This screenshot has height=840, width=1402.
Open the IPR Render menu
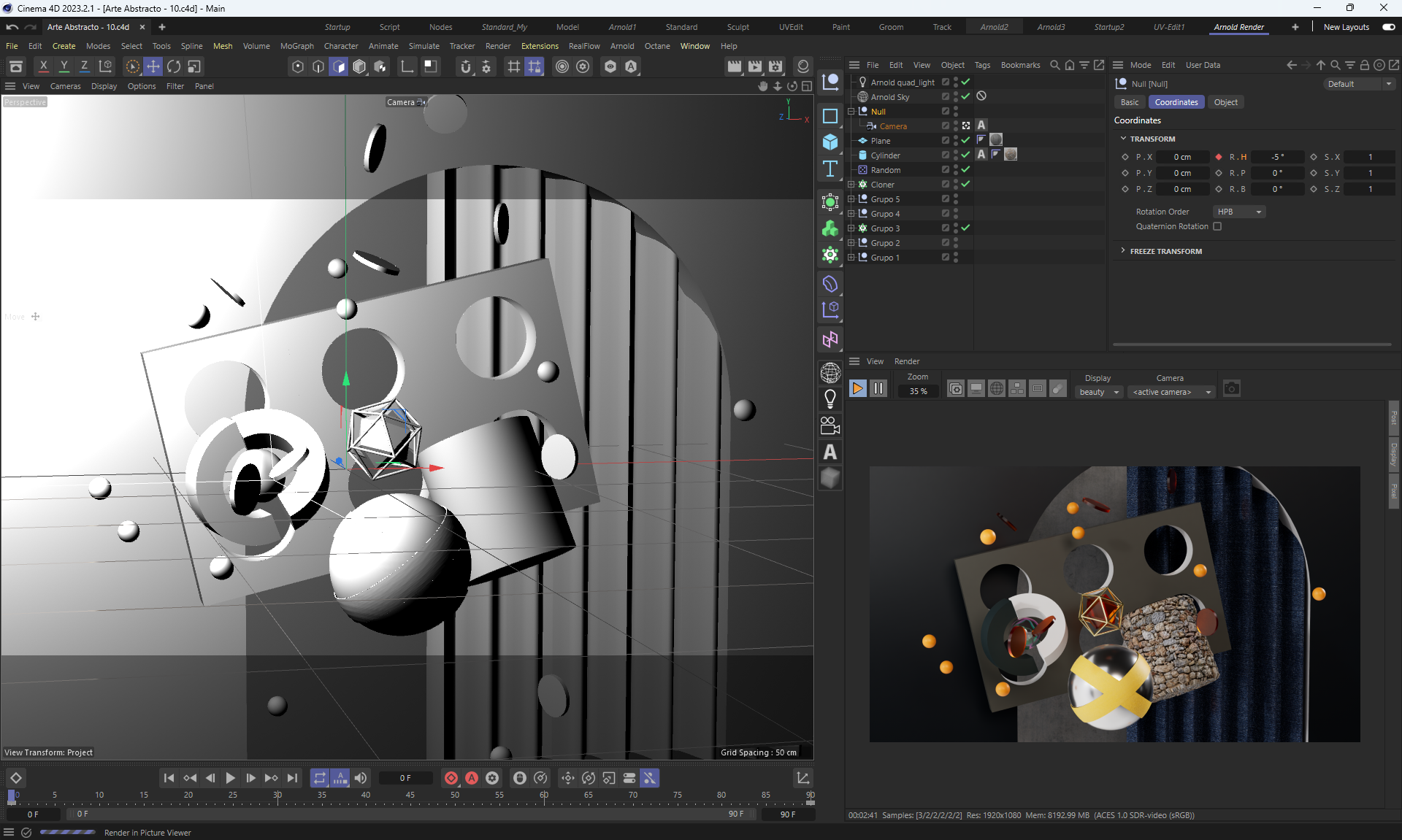pyautogui.click(x=906, y=361)
